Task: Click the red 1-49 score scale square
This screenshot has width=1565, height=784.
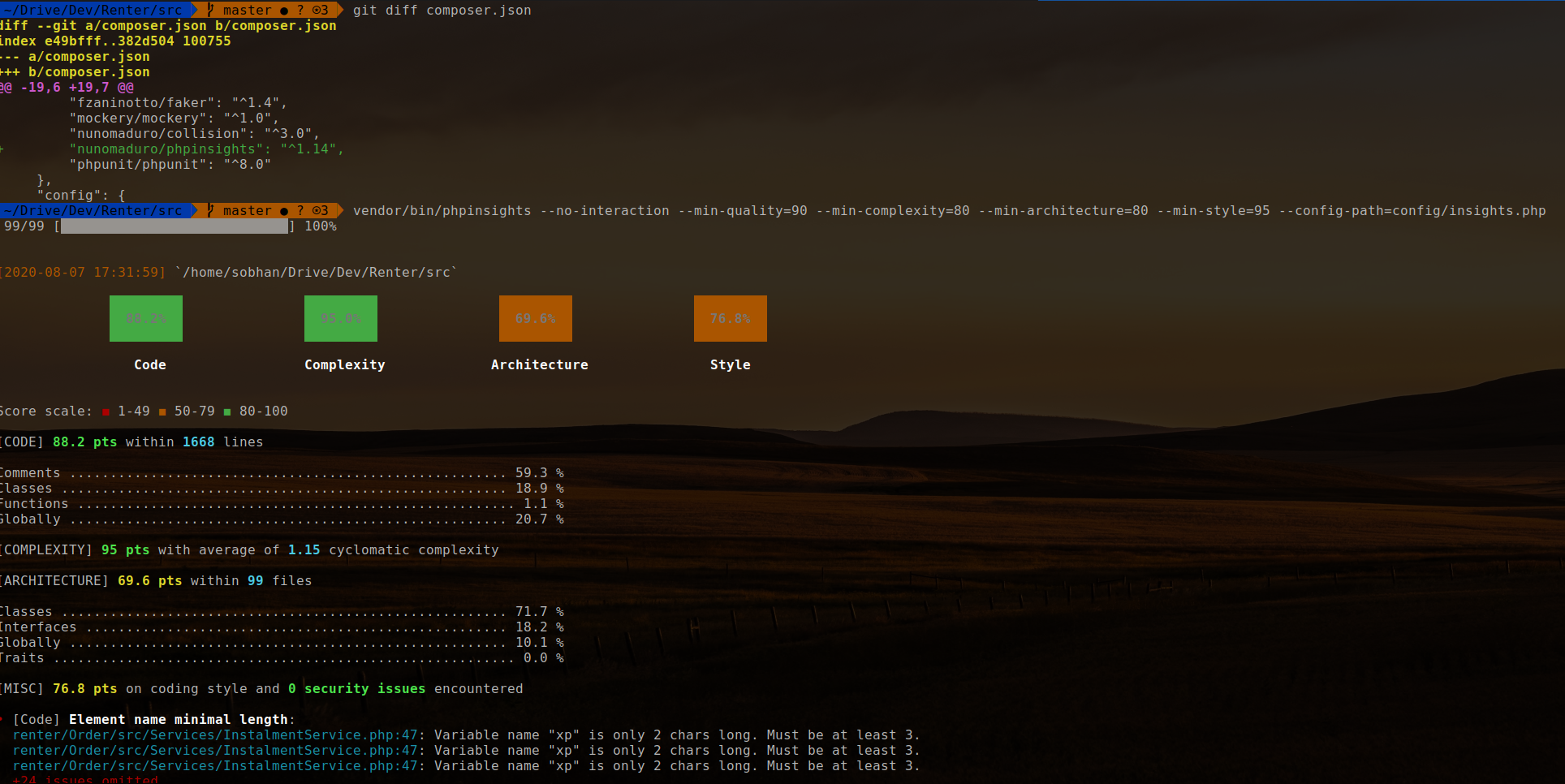Action: coord(106,411)
